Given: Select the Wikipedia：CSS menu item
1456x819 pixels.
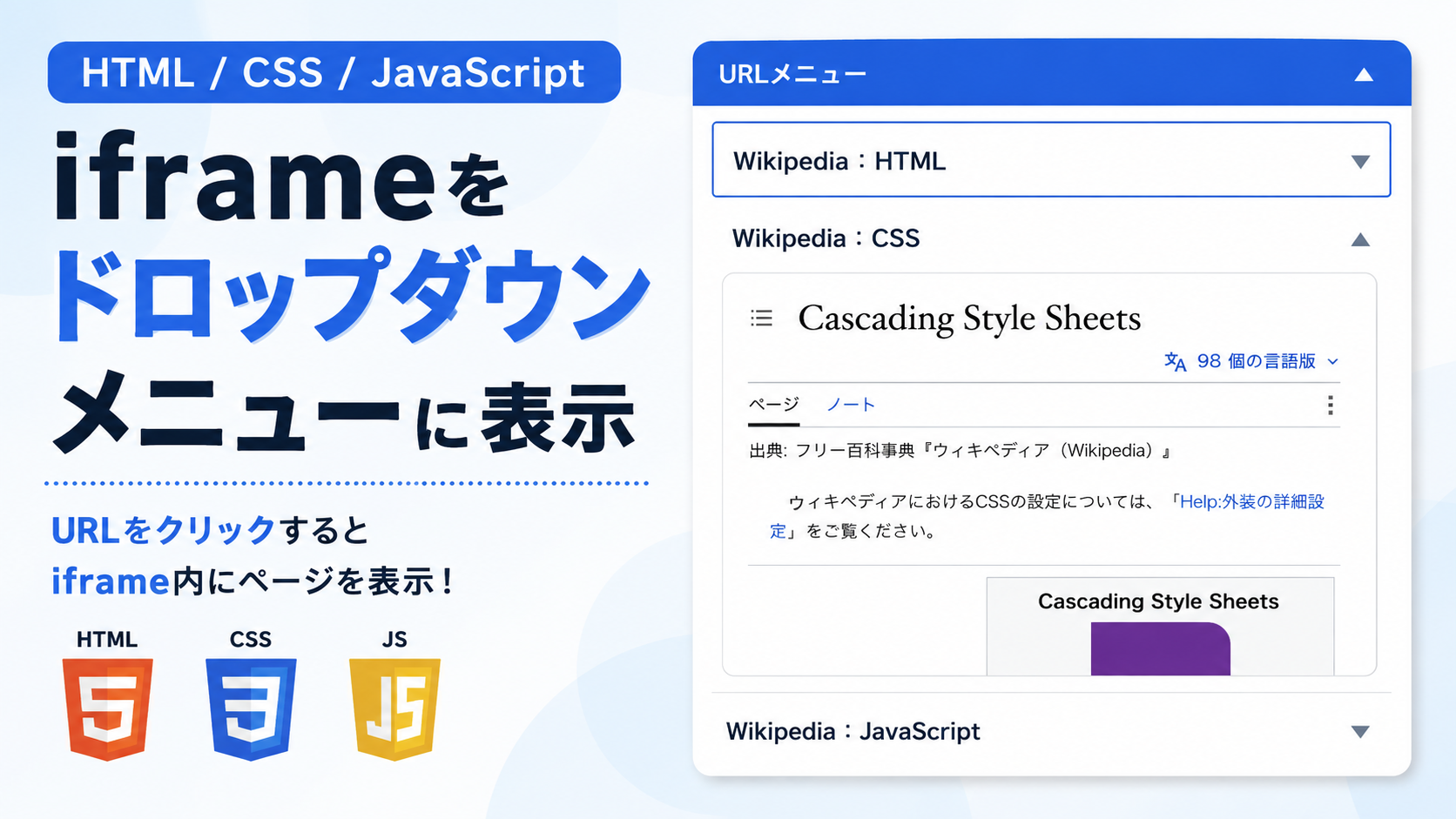Looking at the screenshot, I should pos(1051,238).
